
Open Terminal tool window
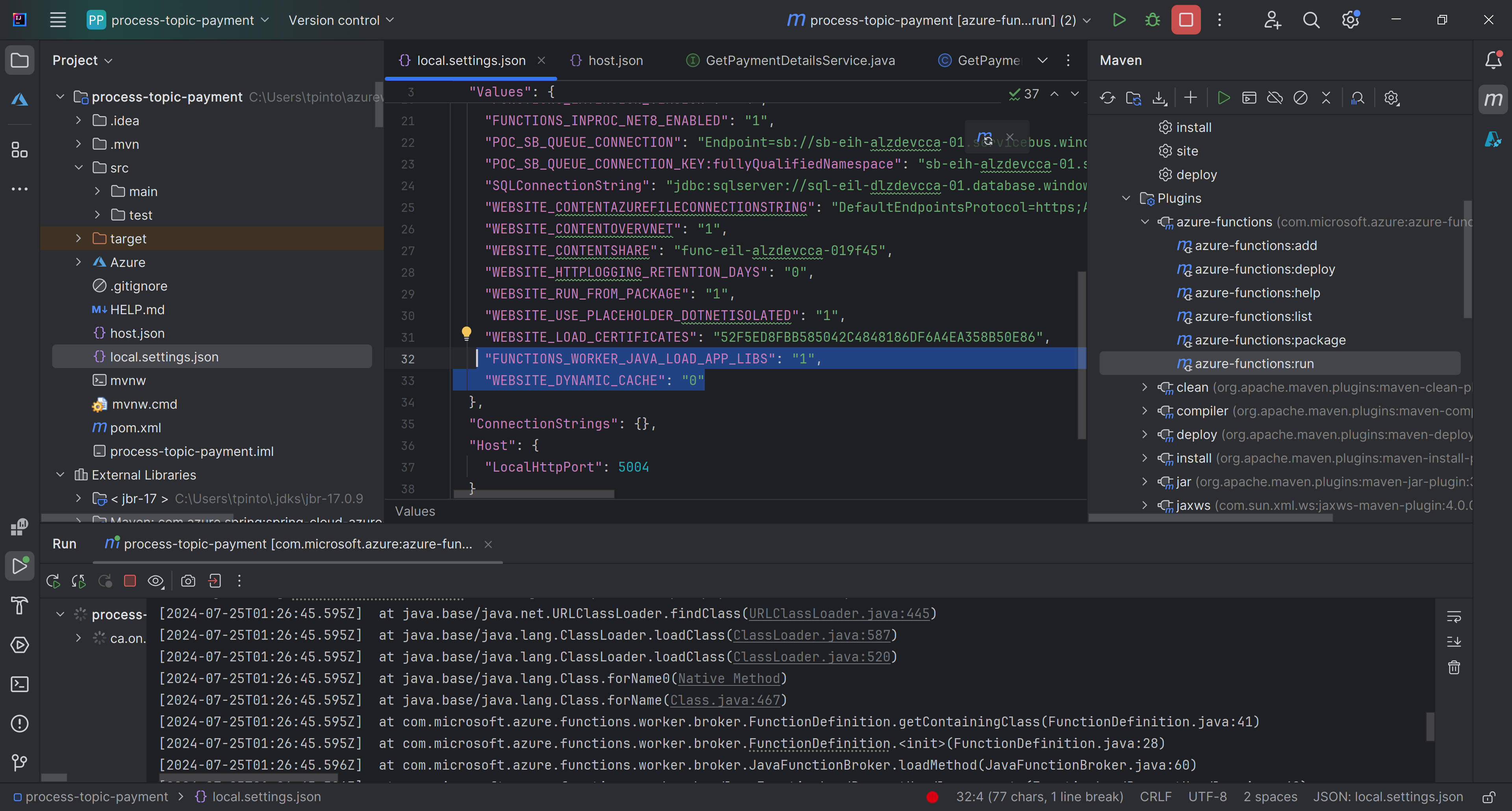19,684
